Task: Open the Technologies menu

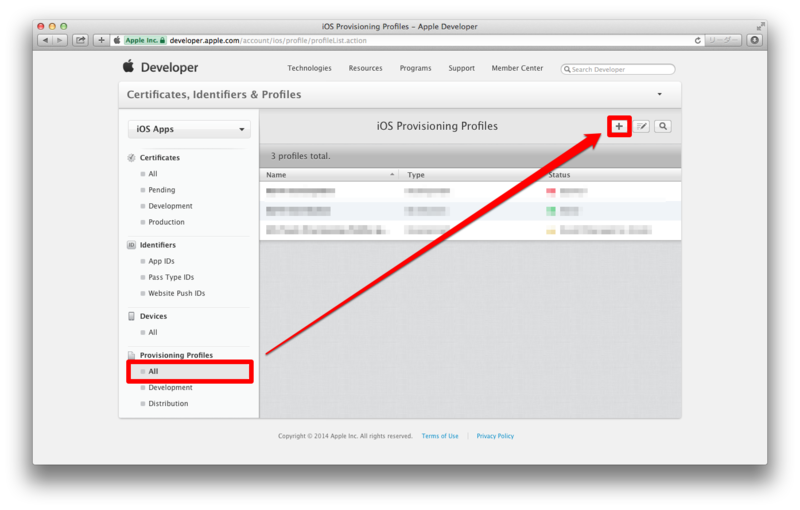Action: [x=309, y=68]
